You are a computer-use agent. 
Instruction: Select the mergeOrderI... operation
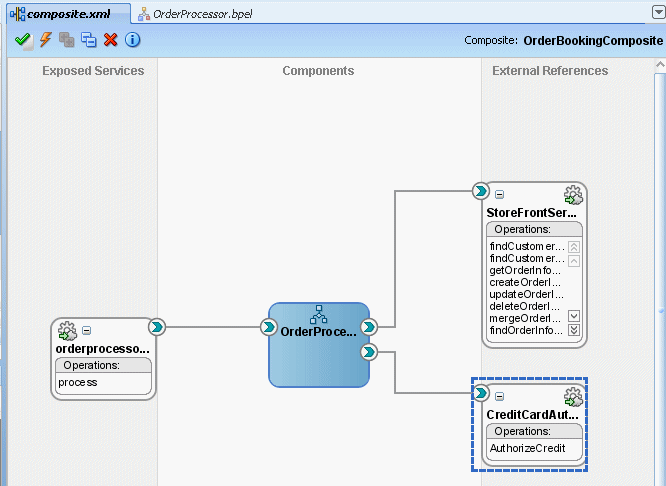click(x=525, y=318)
